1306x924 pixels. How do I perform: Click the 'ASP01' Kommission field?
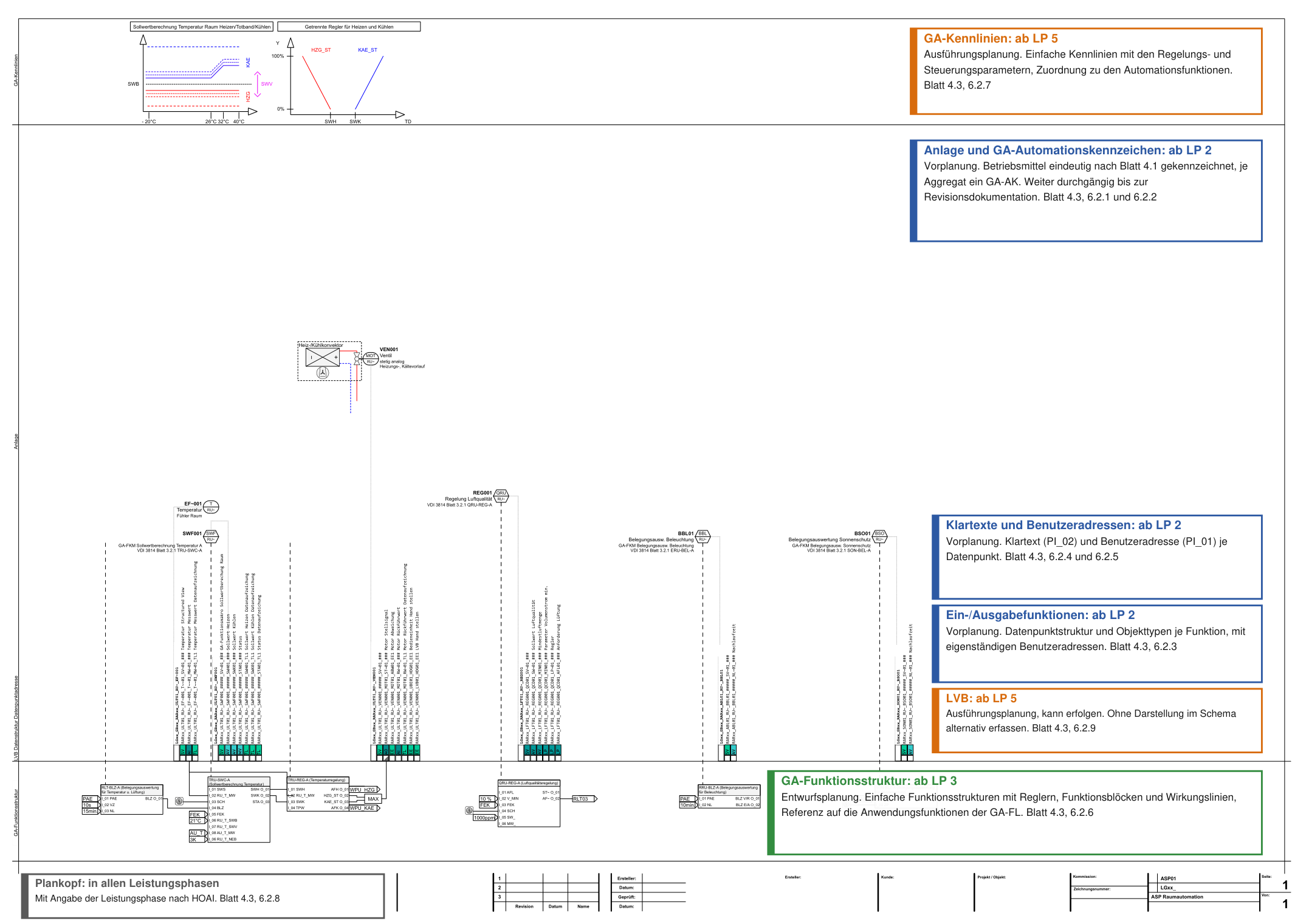[1168, 878]
